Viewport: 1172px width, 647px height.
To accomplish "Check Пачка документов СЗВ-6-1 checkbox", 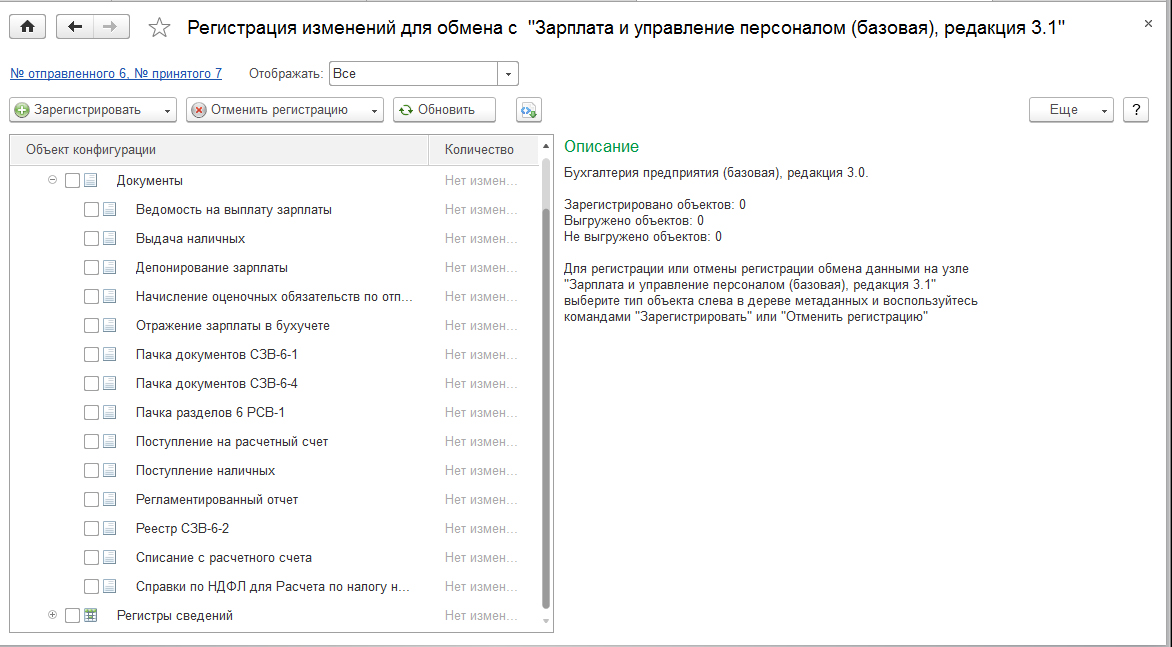I will tap(91, 355).
